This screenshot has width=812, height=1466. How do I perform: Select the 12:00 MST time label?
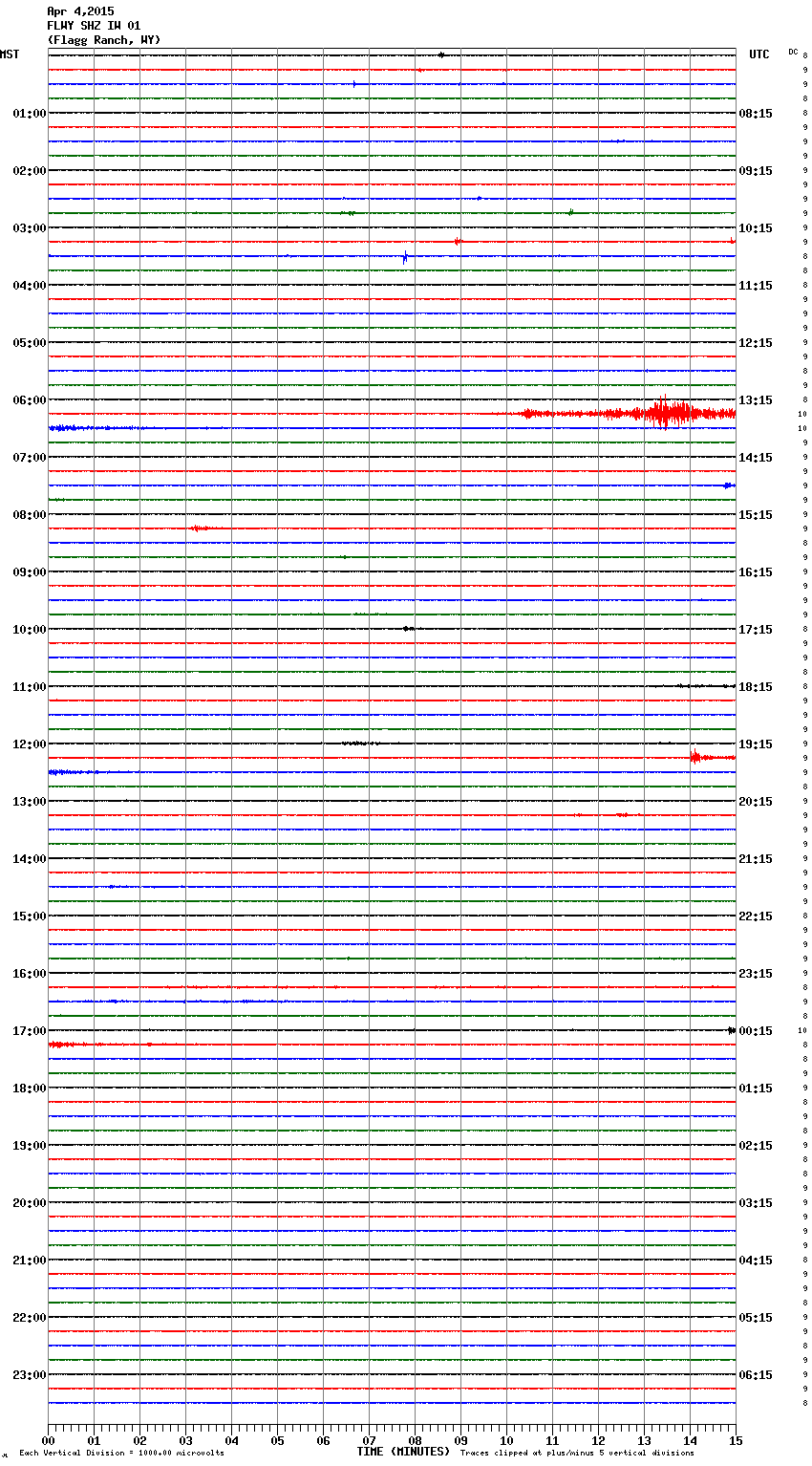[29, 744]
